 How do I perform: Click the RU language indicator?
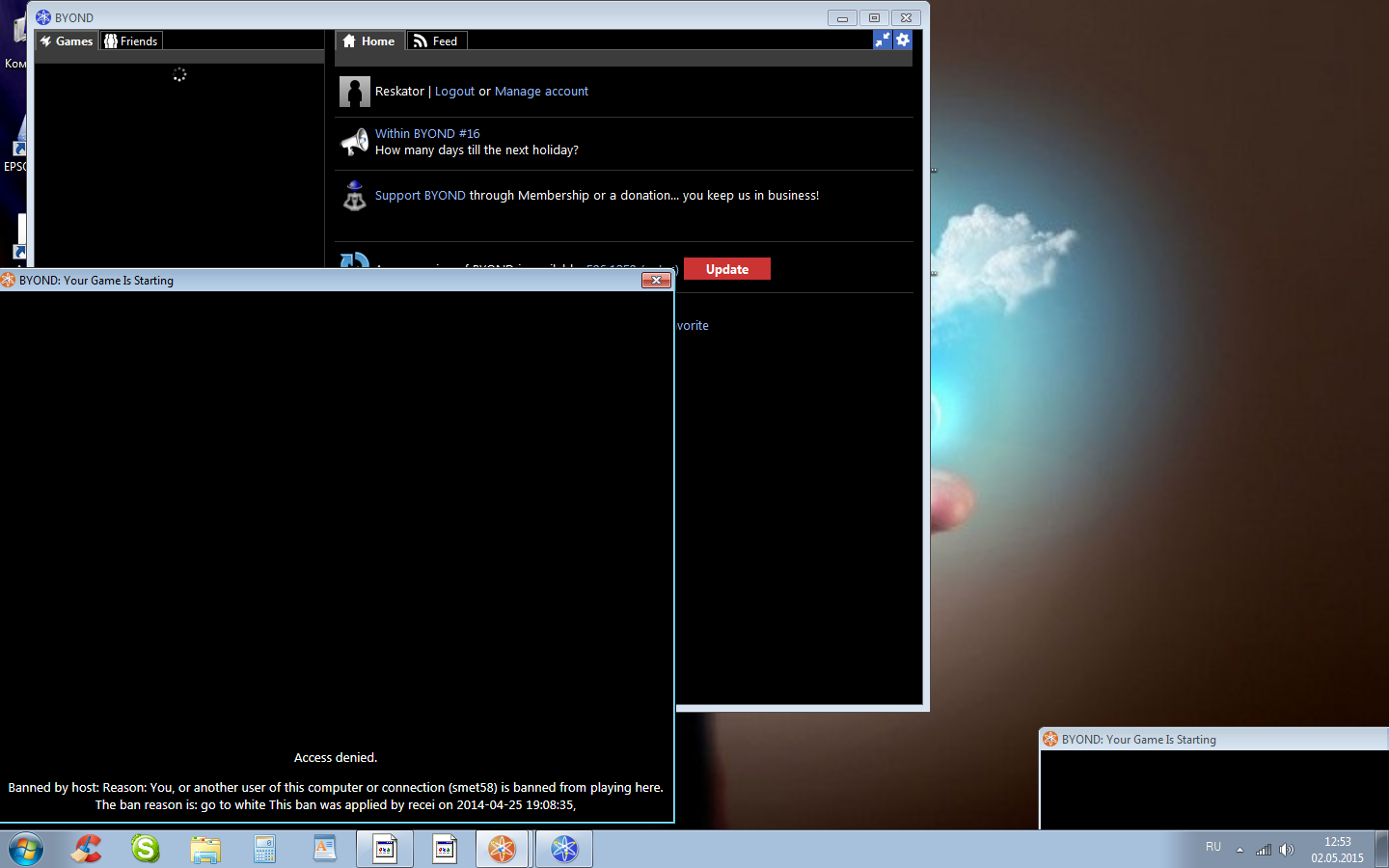(1213, 847)
